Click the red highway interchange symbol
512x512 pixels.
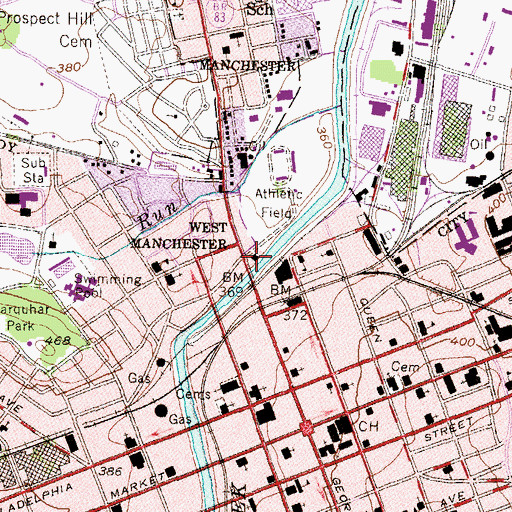click(306, 427)
